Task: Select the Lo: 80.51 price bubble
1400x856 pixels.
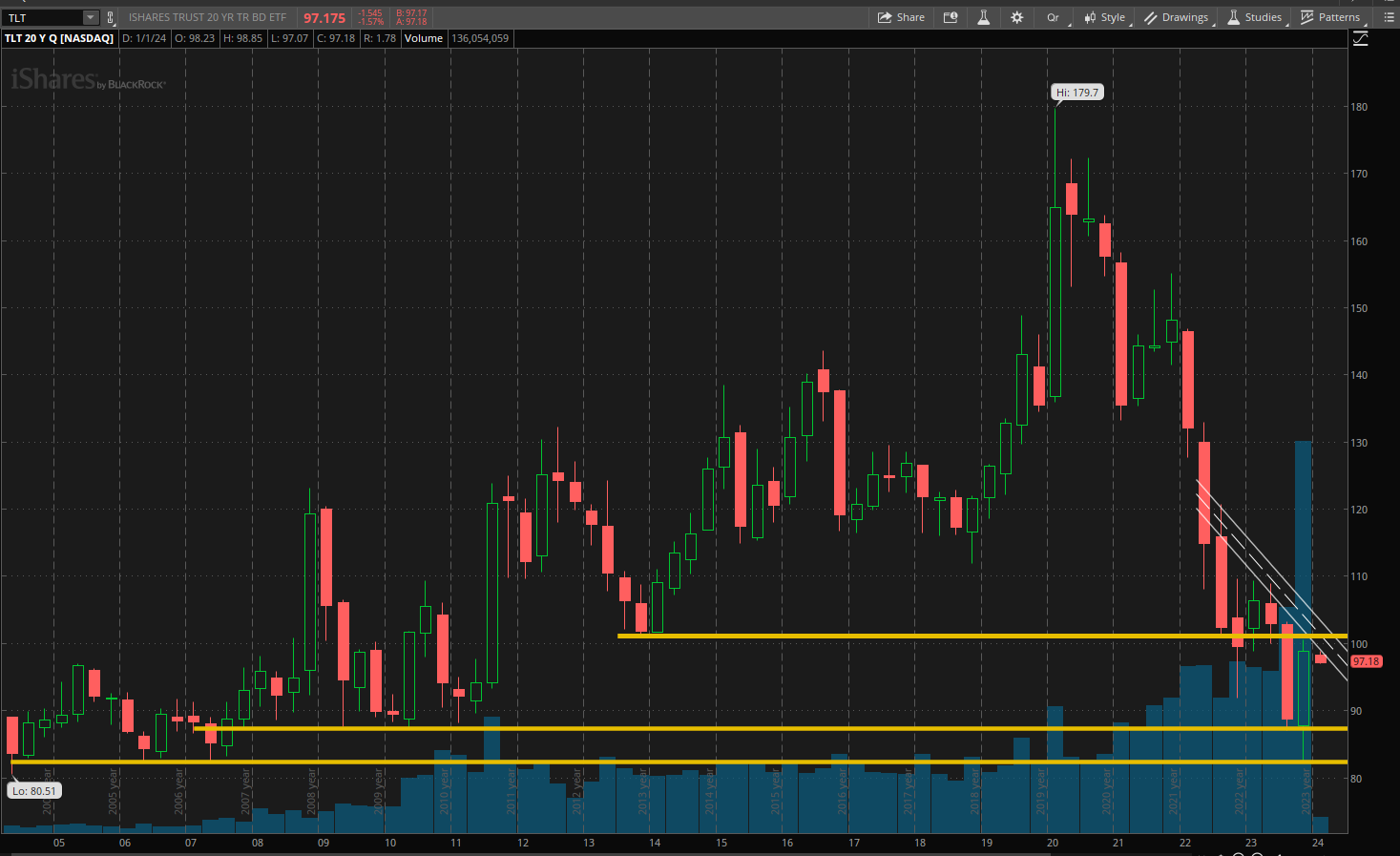Action: [34, 790]
